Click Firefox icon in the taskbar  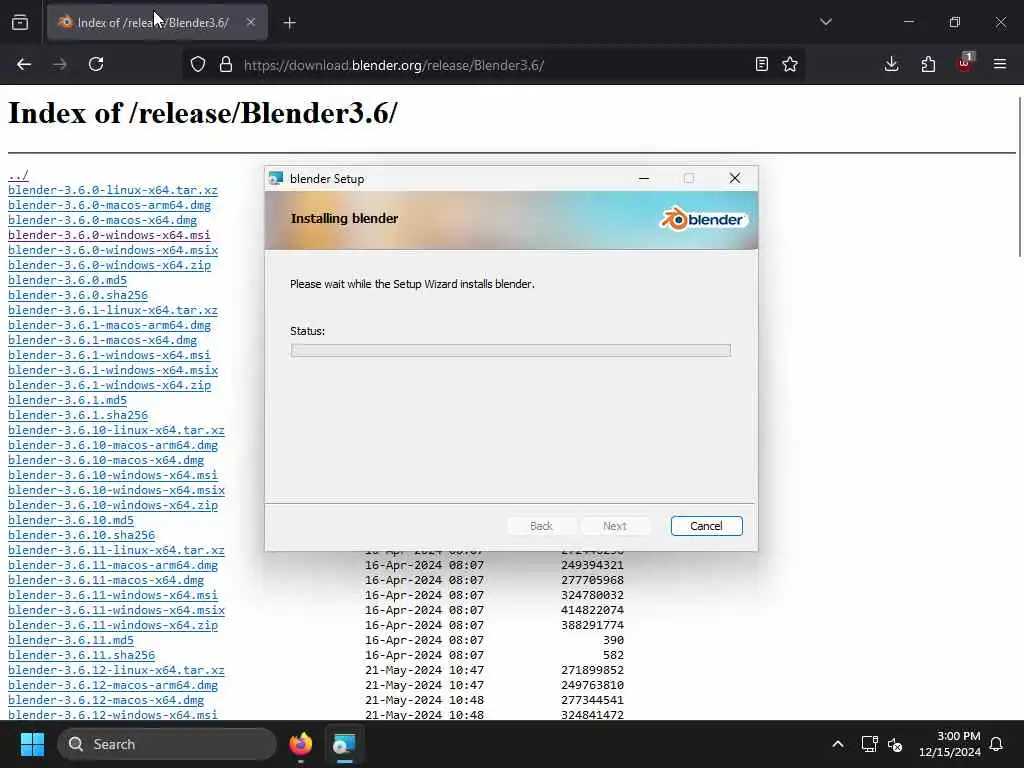pos(301,744)
